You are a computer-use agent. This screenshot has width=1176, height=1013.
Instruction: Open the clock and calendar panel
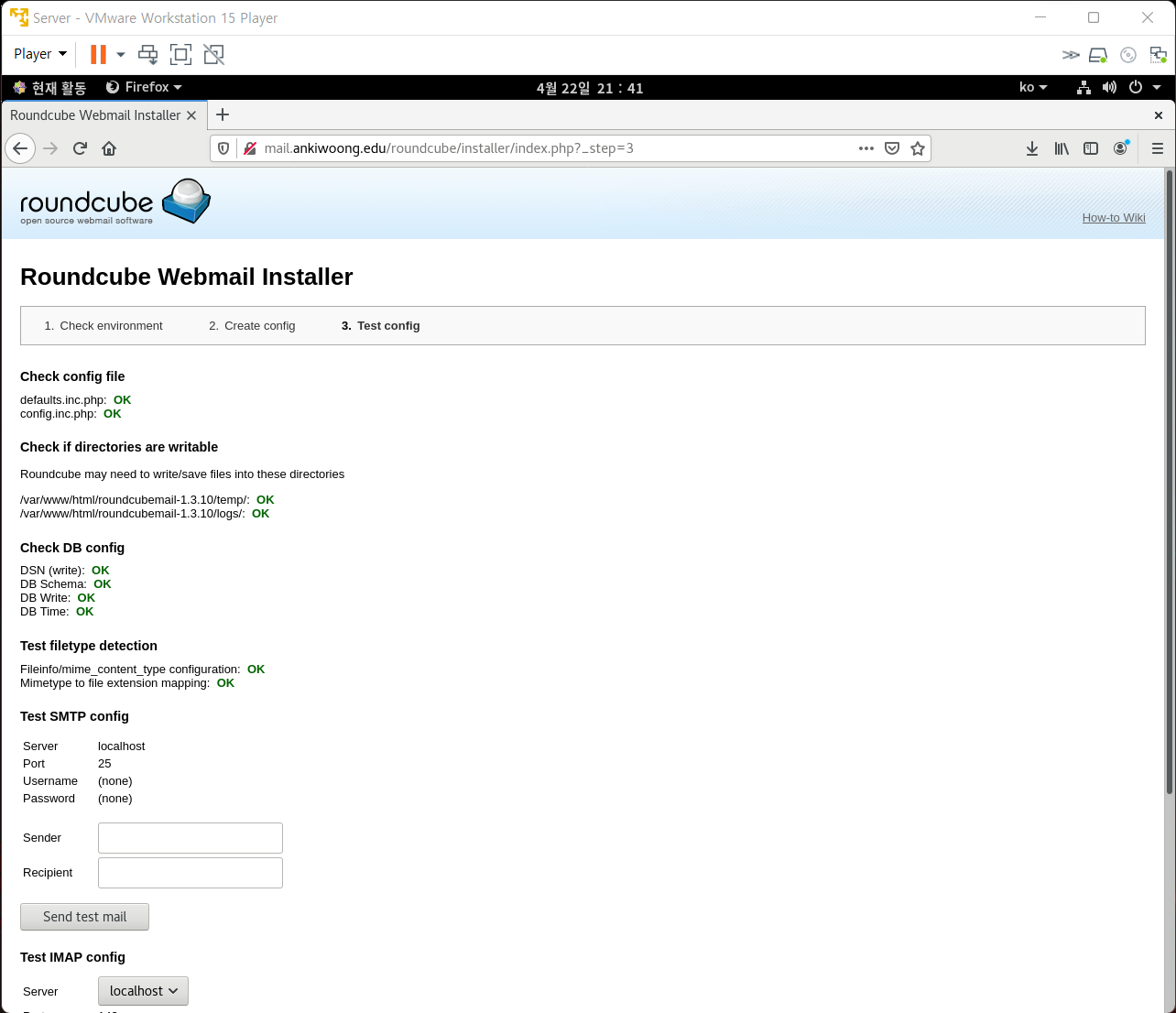pos(590,88)
